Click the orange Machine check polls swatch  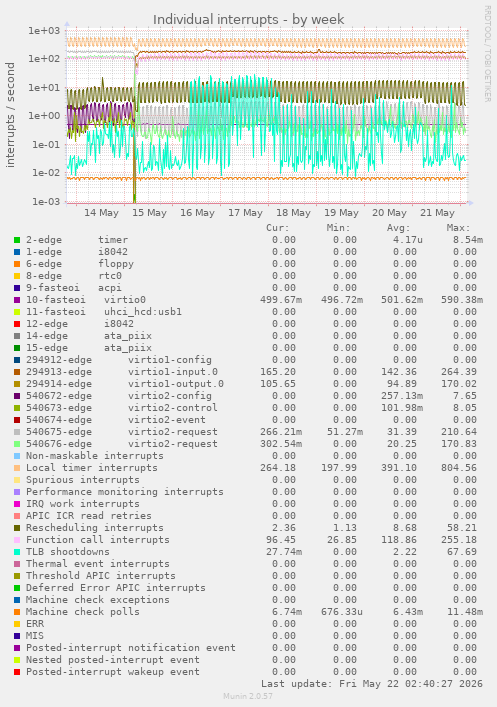pyautogui.click(x=17, y=612)
